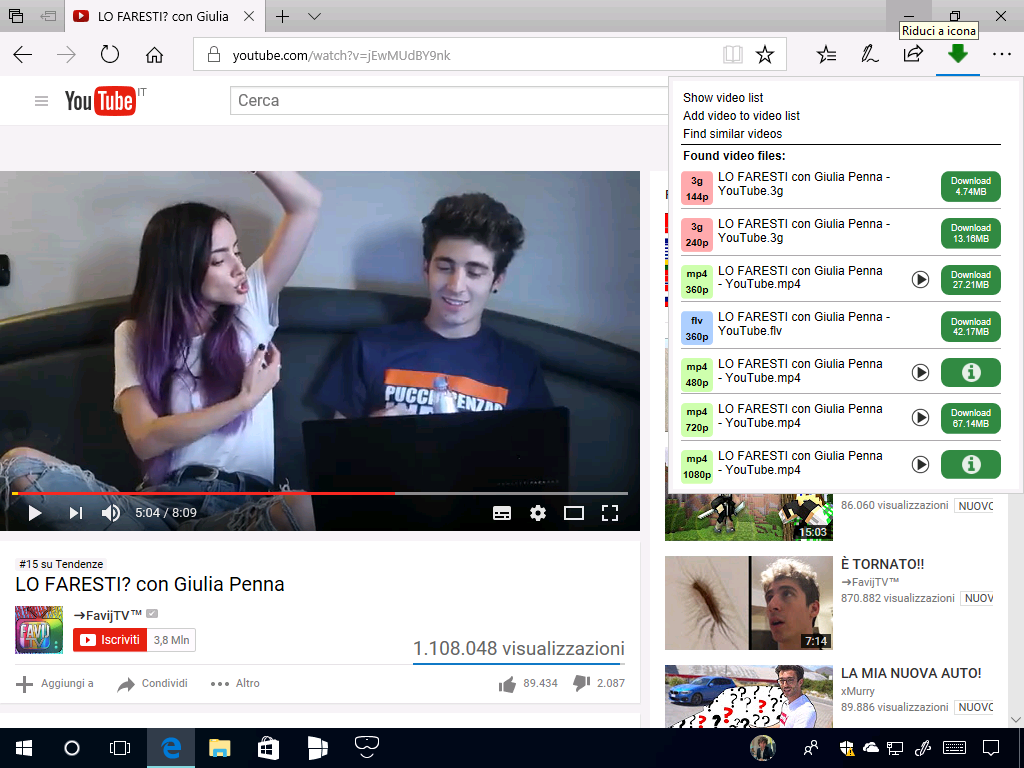Toggle reading view in address bar

733,55
